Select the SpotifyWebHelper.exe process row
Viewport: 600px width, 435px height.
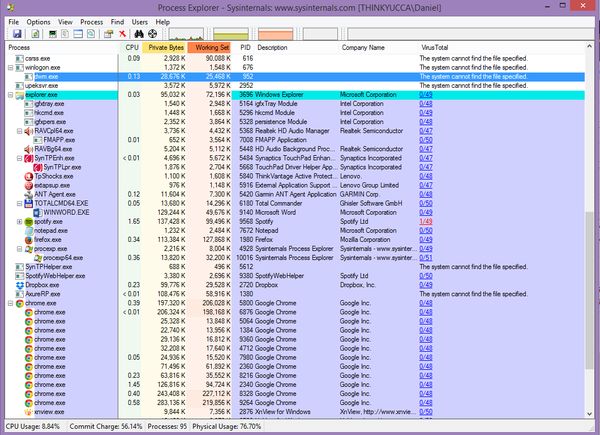pyautogui.click(x=297, y=276)
